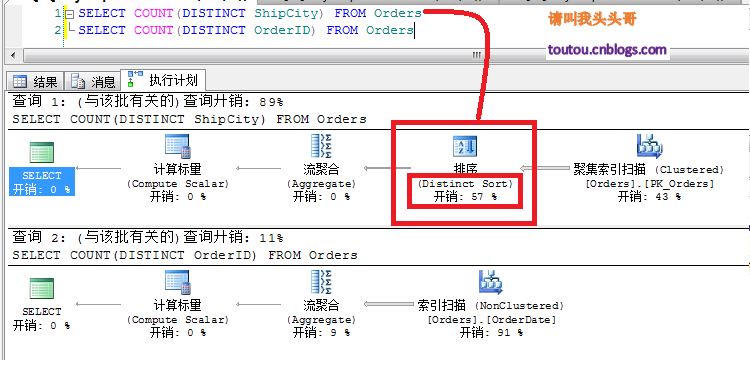The height and width of the screenshot is (365, 750).
Task: Click the Stream Aggregate icon in query 1
Action: click(321, 145)
